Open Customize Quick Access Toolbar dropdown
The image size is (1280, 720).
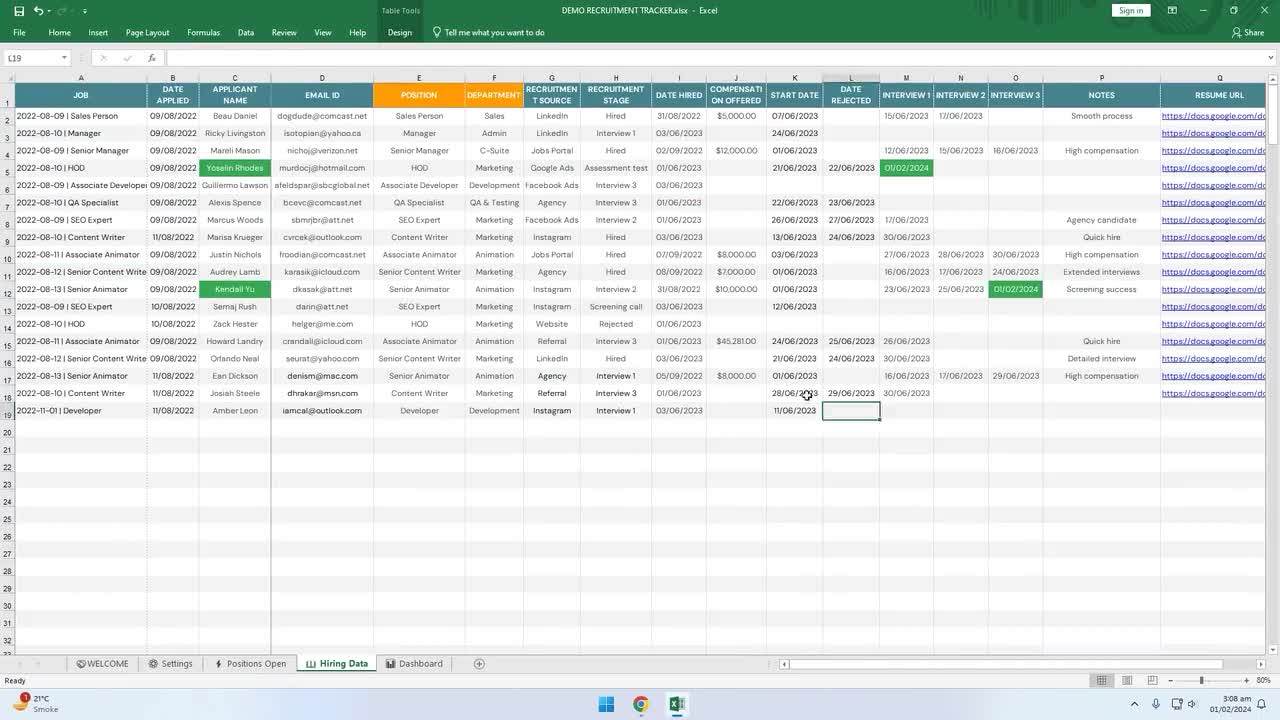(x=84, y=11)
